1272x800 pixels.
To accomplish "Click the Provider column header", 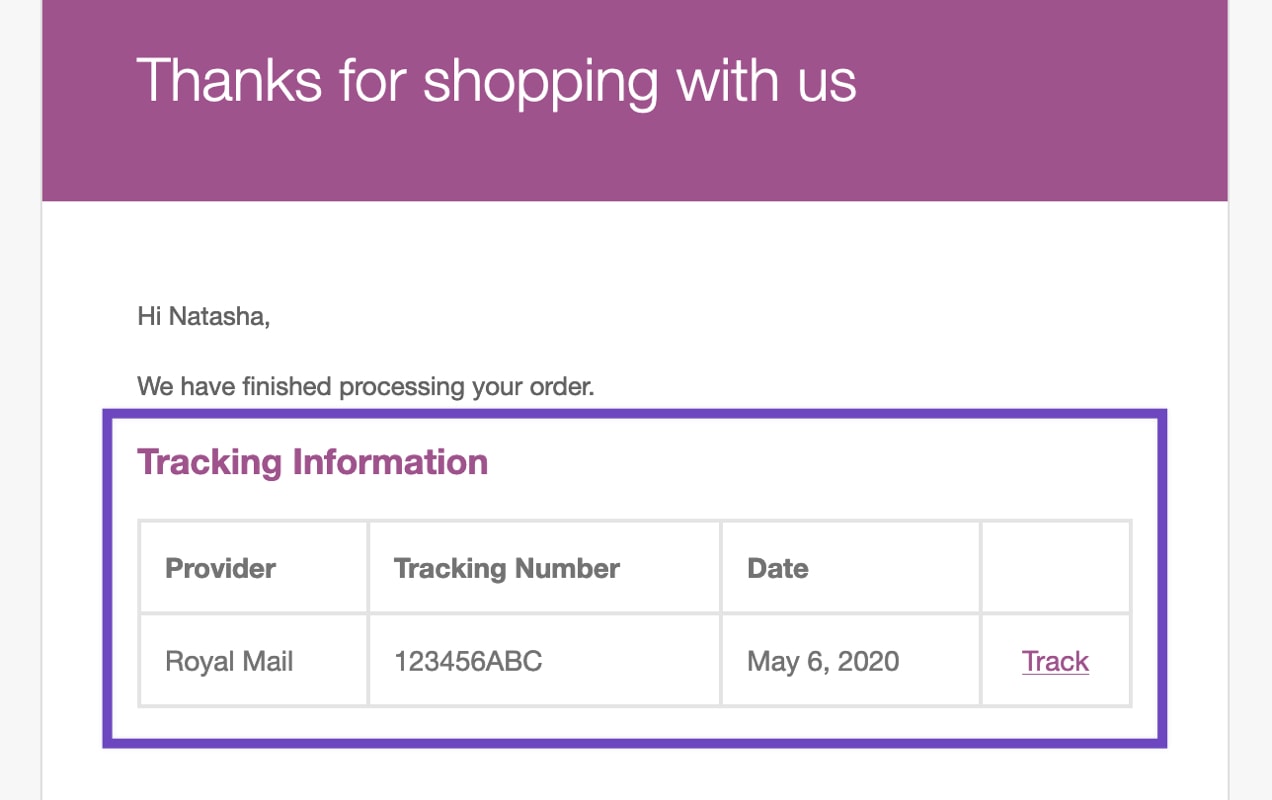I will click(x=220, y=568).
